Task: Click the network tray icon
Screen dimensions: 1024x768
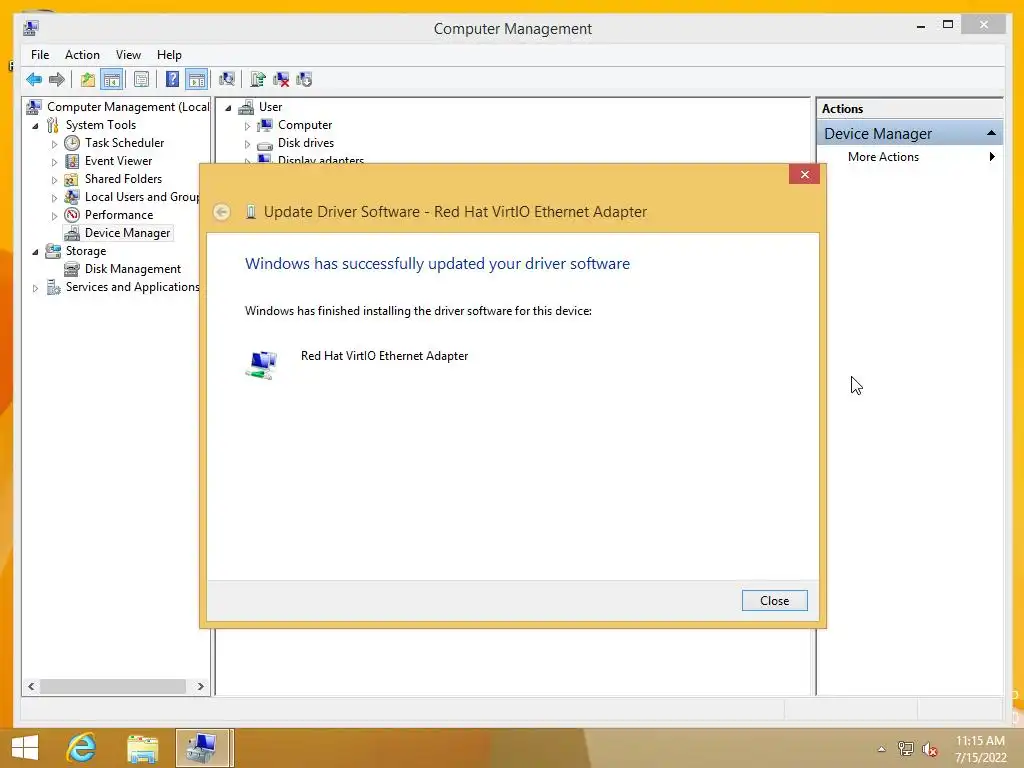Action: pos(906,749)
